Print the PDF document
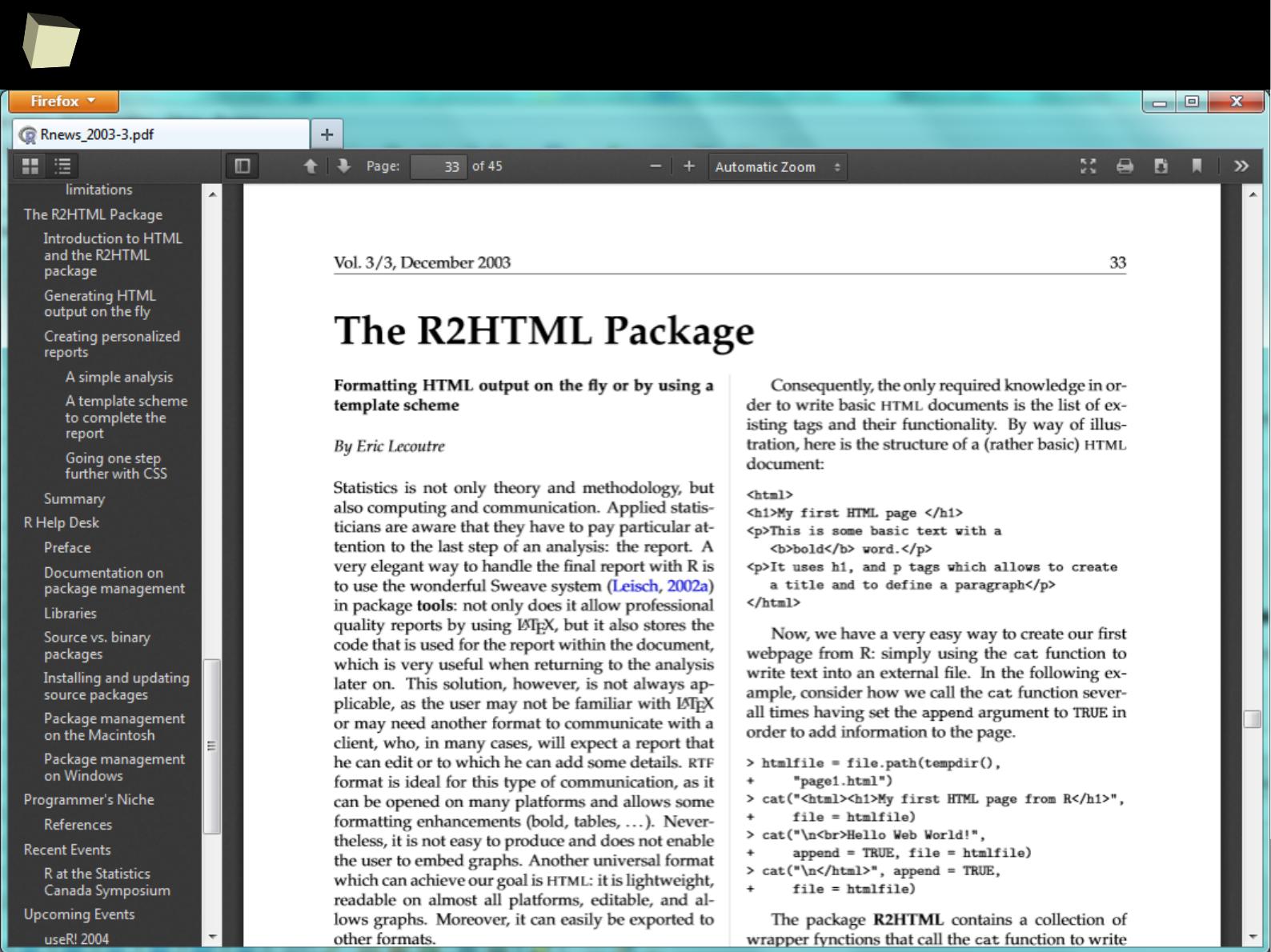This screenshot has height=952, width=1271. 1125,166
